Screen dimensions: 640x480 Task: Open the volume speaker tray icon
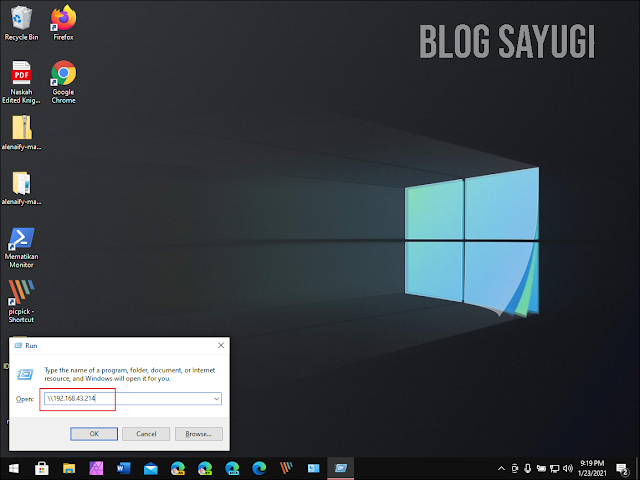(568, 468)
